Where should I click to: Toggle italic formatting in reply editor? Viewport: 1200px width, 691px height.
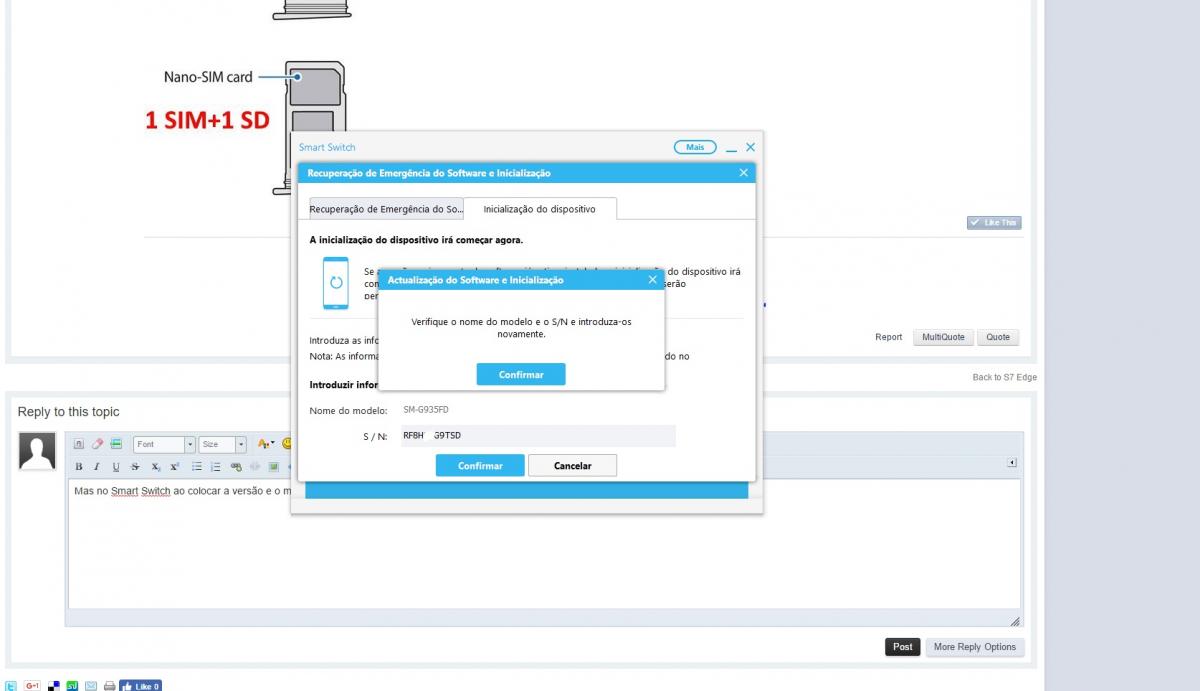tap(97, 467)
